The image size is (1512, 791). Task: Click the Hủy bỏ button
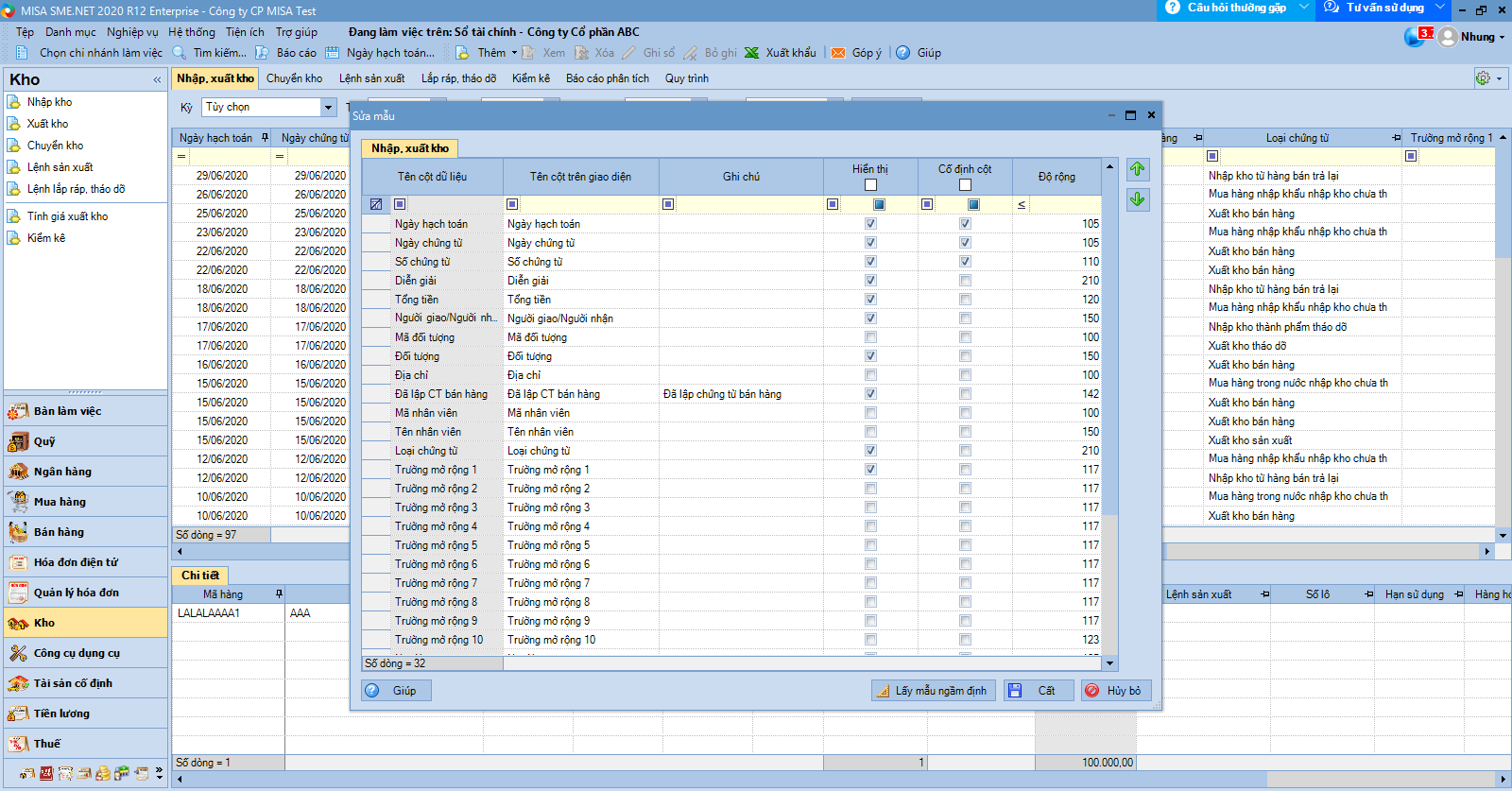[1116, 691]
